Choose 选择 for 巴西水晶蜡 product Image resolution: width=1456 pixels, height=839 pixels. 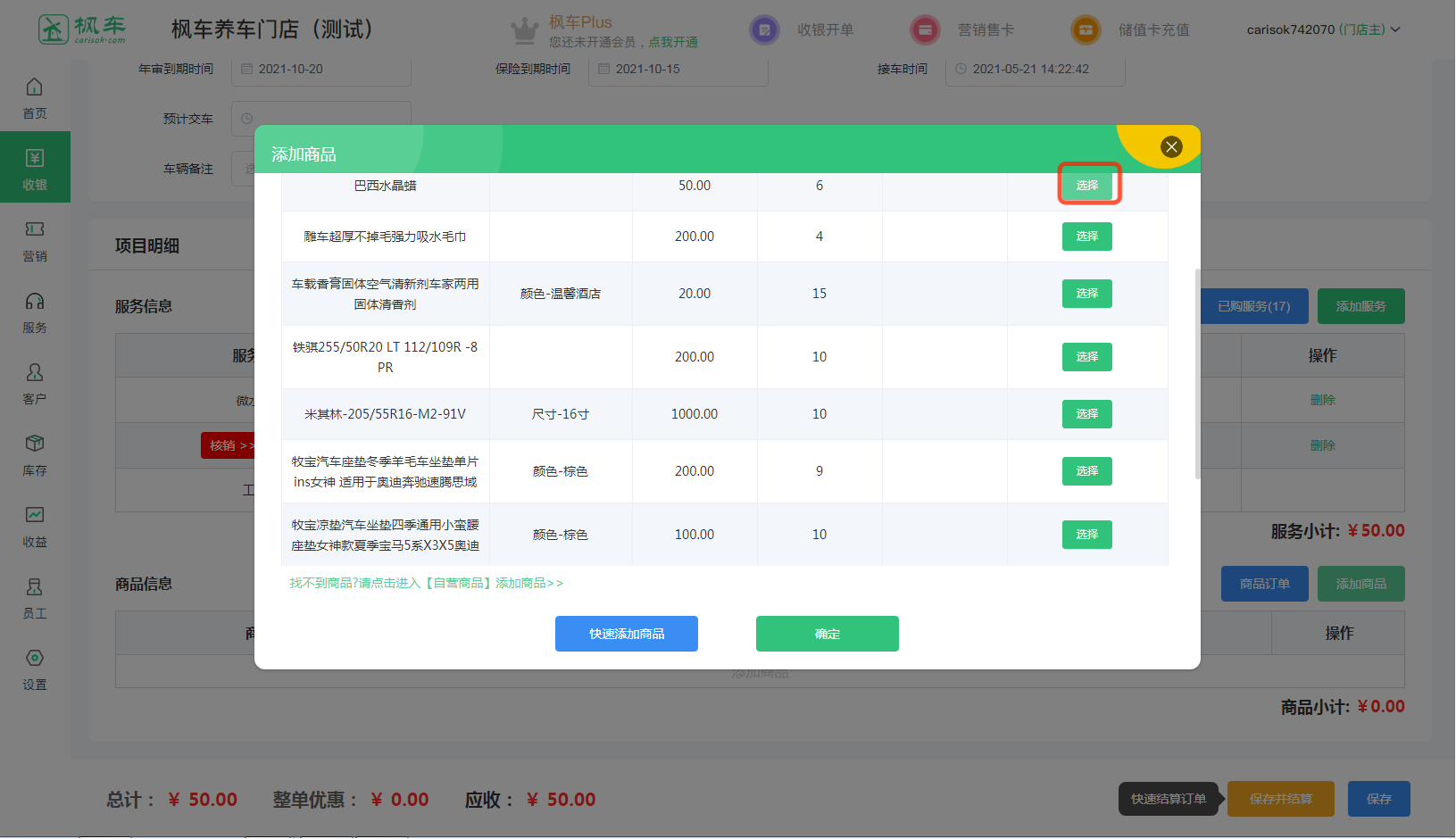(1086, 185)
